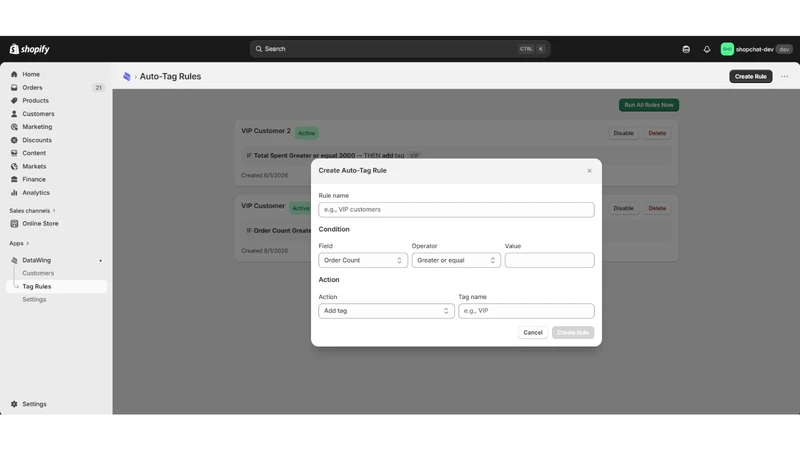Click the Cancel button in dialog
The height and width of the screenshot is (450, 800).
533,333
